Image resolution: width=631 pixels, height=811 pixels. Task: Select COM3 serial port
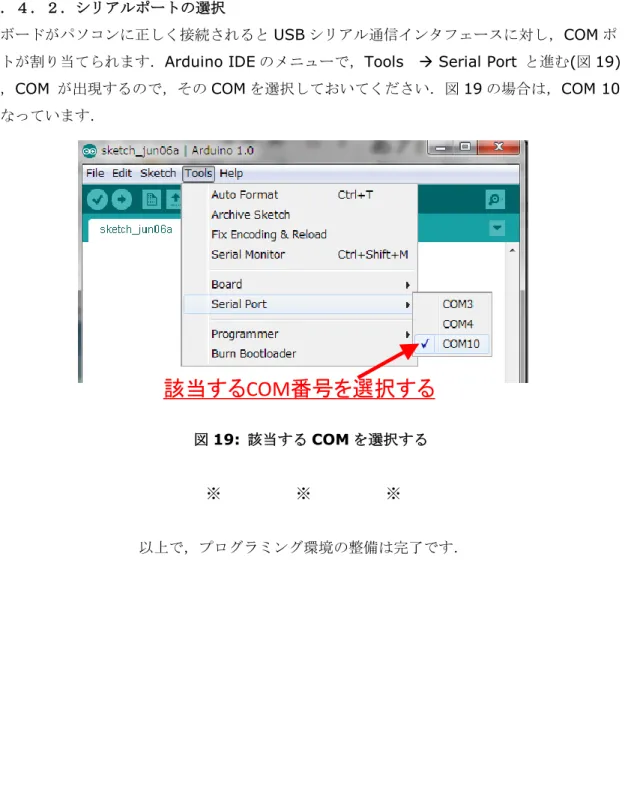(453, 304)
